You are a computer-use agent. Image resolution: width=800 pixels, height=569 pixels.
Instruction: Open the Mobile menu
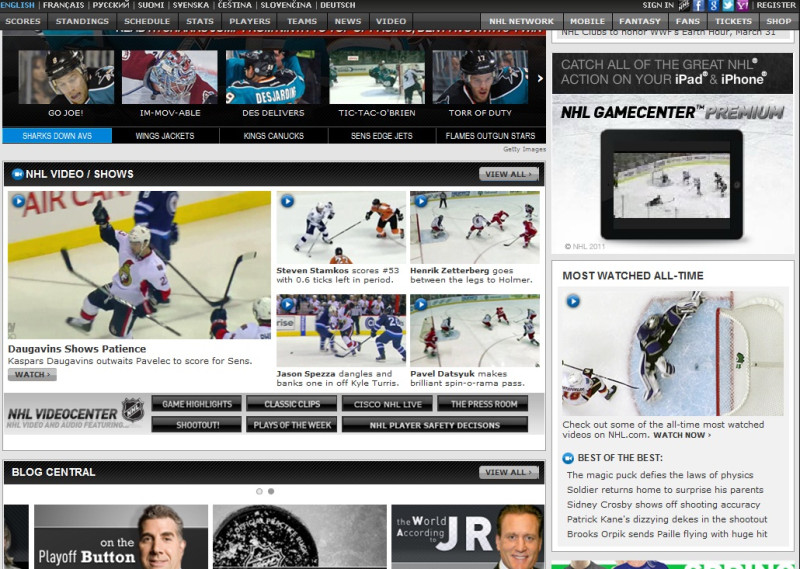(587, 21)
